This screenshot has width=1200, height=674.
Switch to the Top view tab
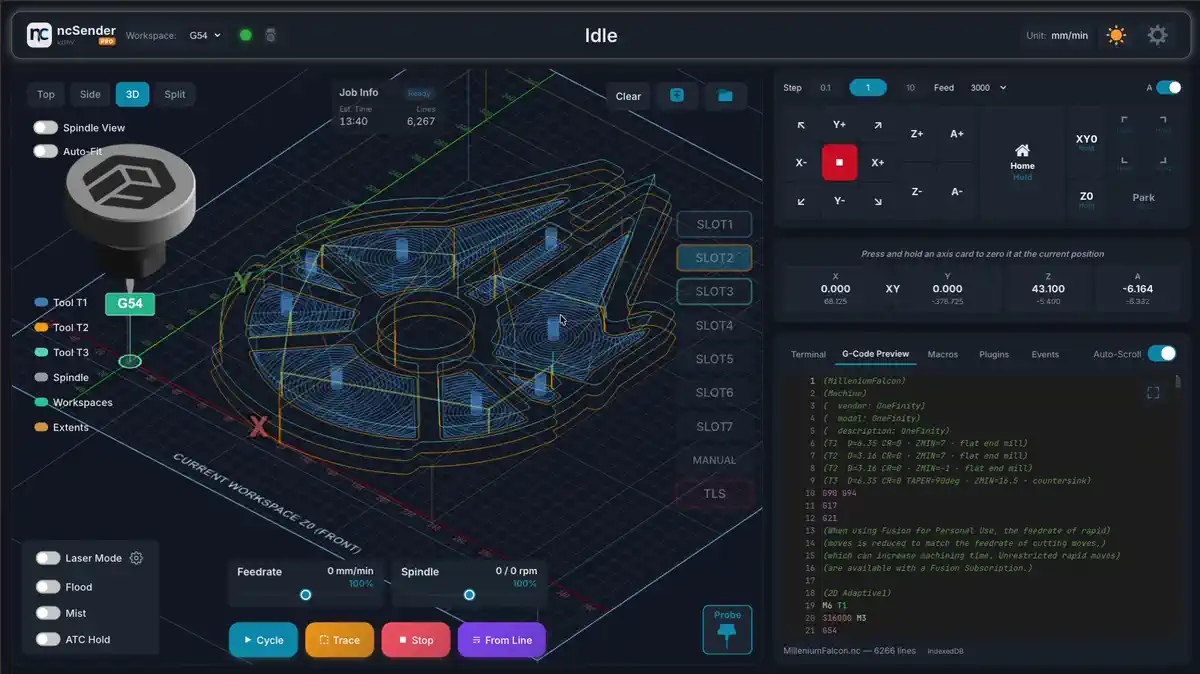click(x=46, y=95)
